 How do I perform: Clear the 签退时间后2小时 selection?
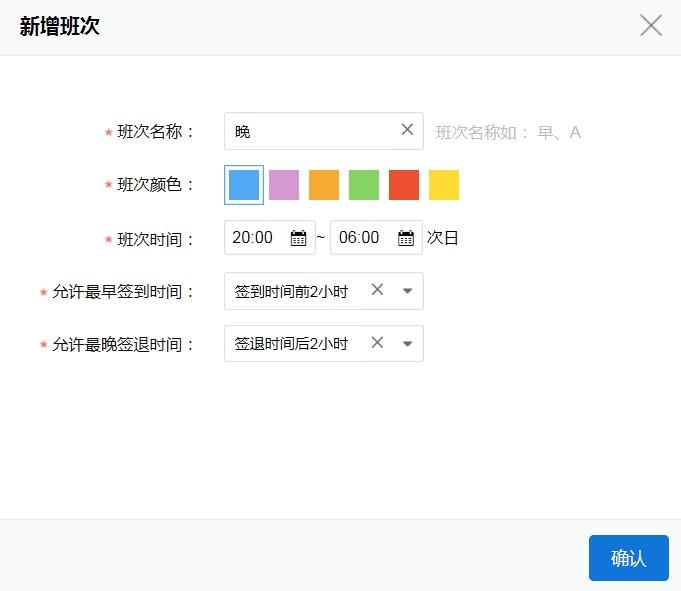(x=377, y=343)
